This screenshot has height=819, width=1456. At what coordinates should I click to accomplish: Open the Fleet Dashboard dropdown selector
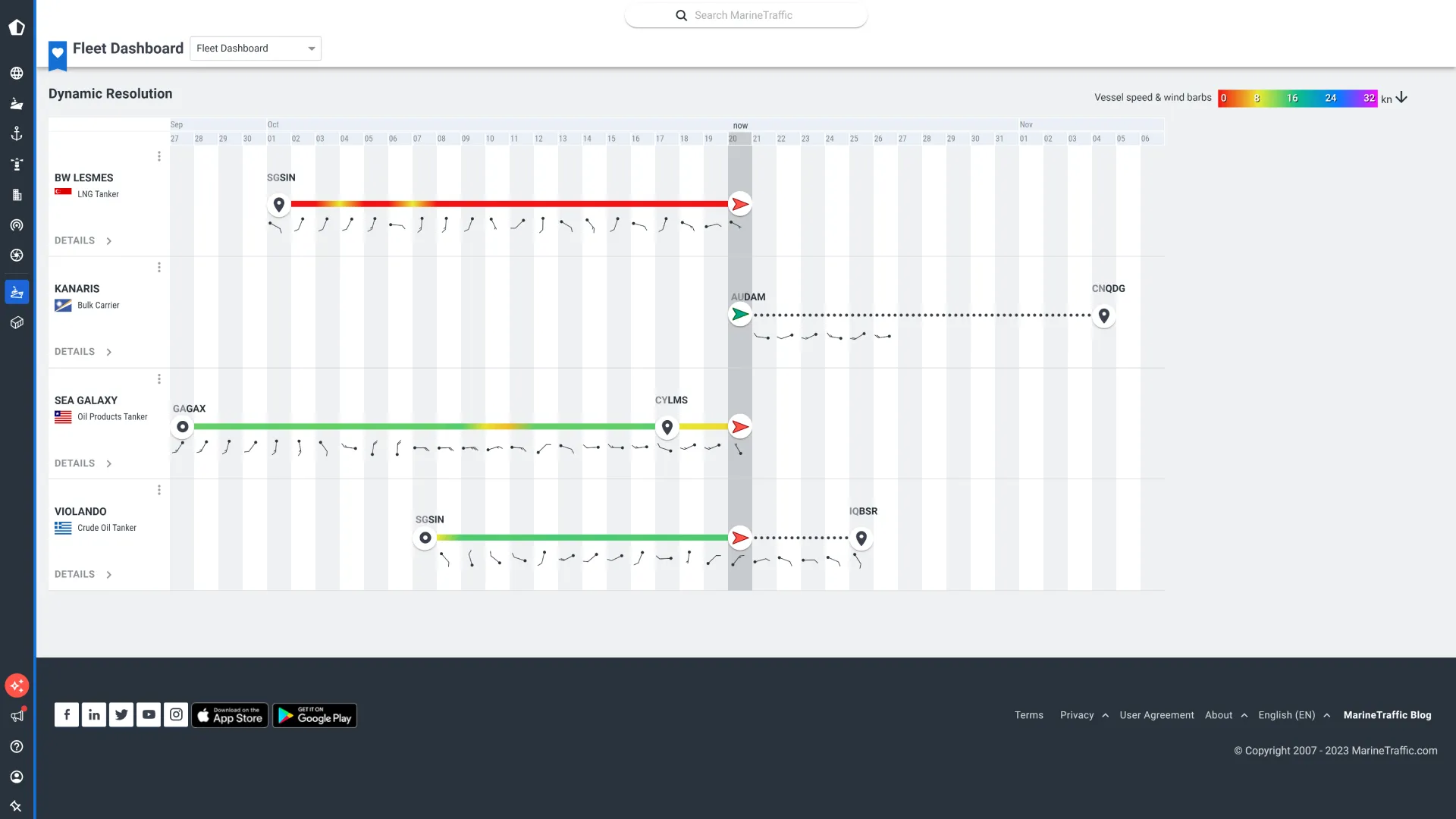[256, 48]
